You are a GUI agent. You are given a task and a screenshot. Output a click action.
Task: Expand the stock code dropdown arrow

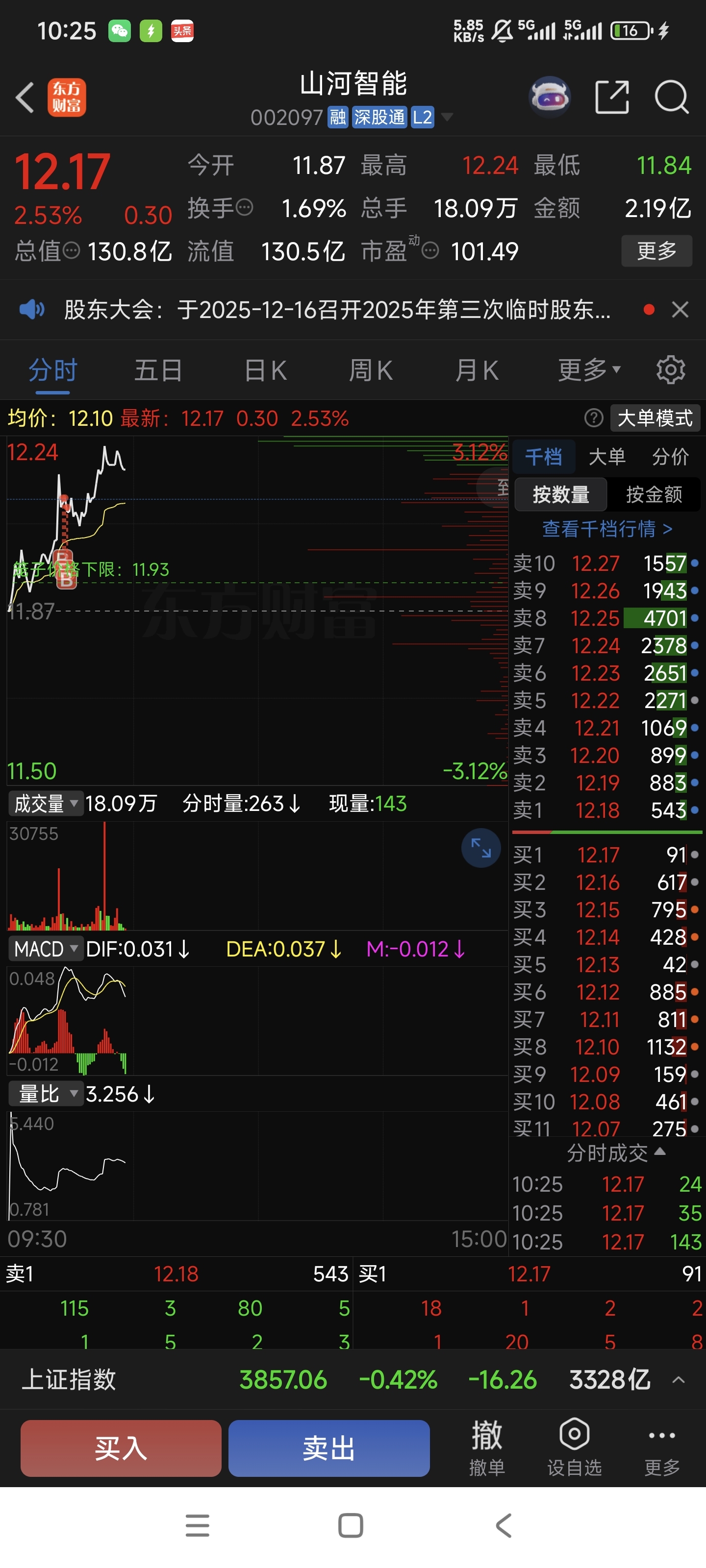click(x=447, y=117)
